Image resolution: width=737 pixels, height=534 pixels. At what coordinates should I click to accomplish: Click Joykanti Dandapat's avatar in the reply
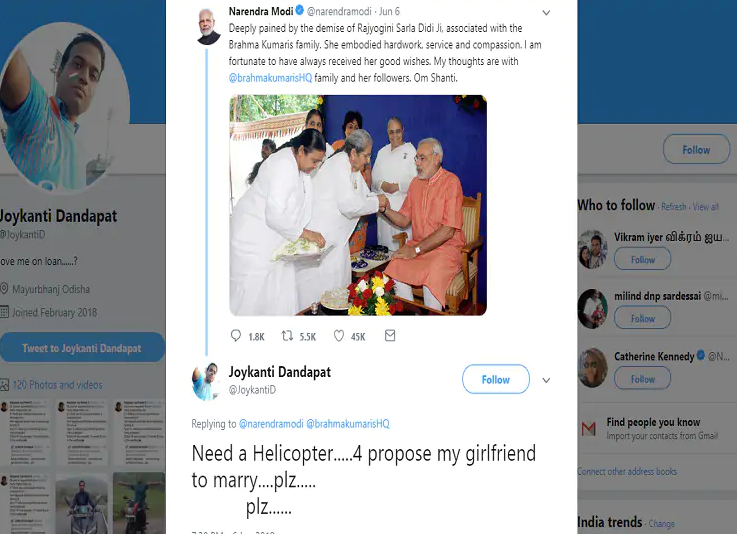click(208, 381)
